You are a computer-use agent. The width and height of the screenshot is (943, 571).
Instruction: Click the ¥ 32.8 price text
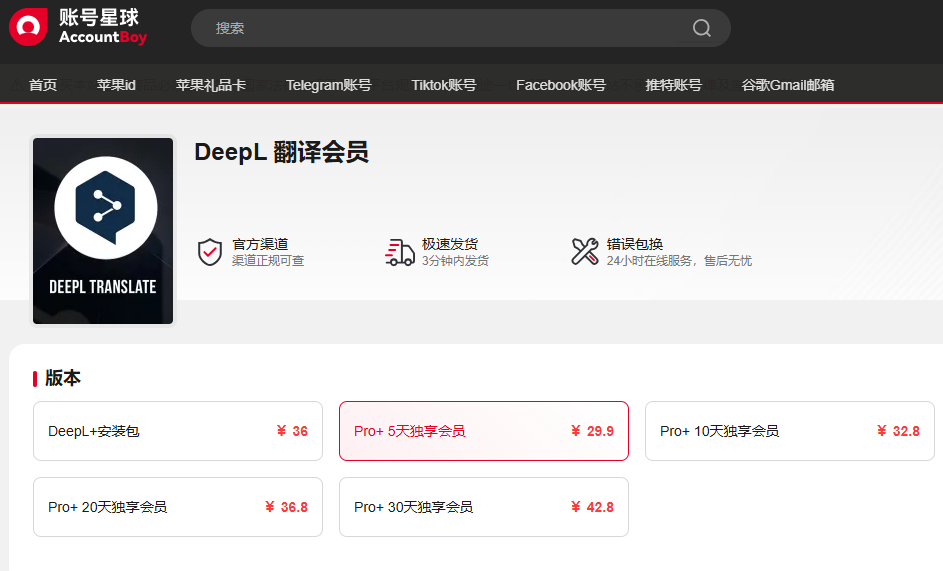coord(898,431)
